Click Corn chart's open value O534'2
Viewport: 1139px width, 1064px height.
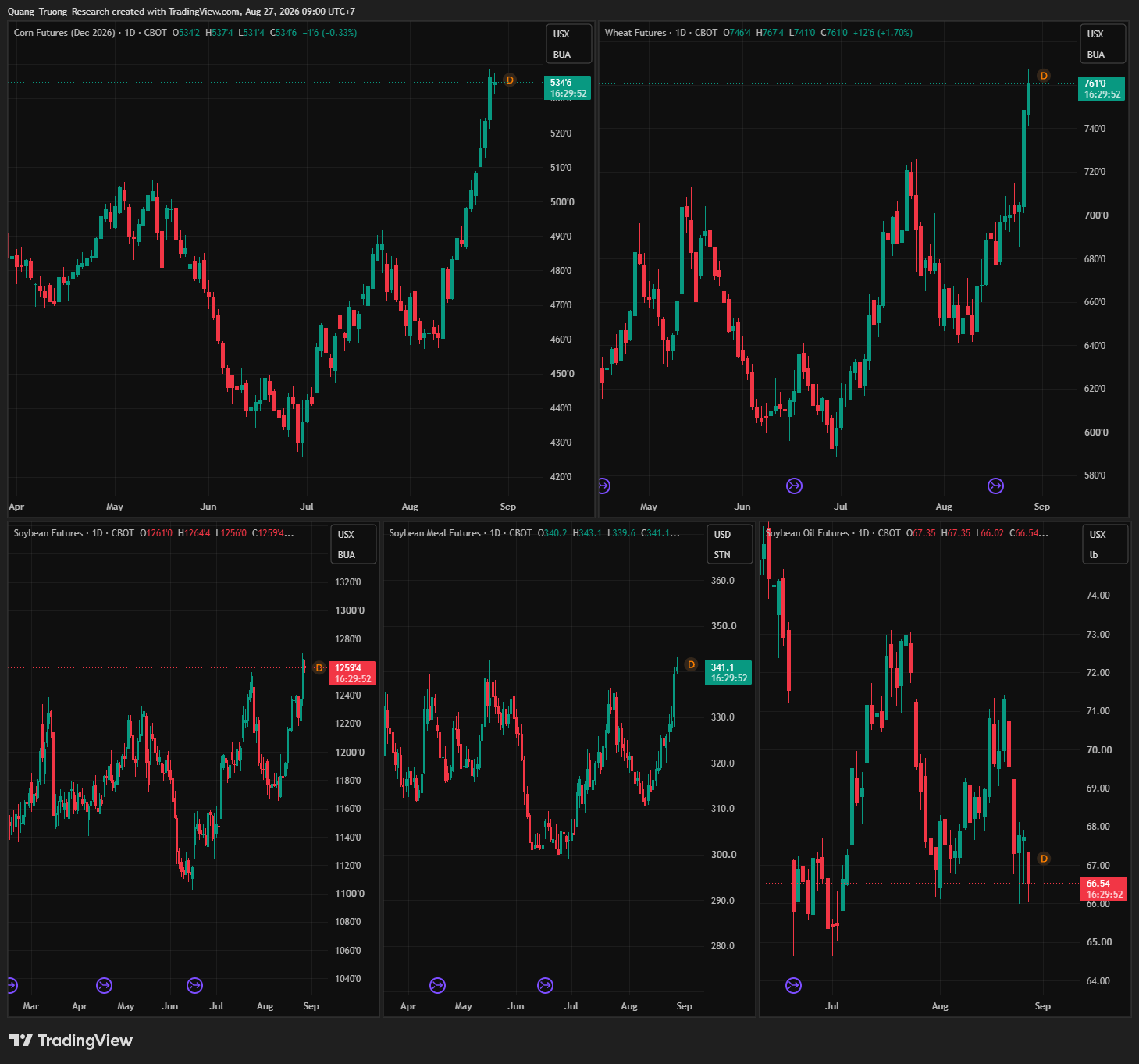[x=186, y=33]
